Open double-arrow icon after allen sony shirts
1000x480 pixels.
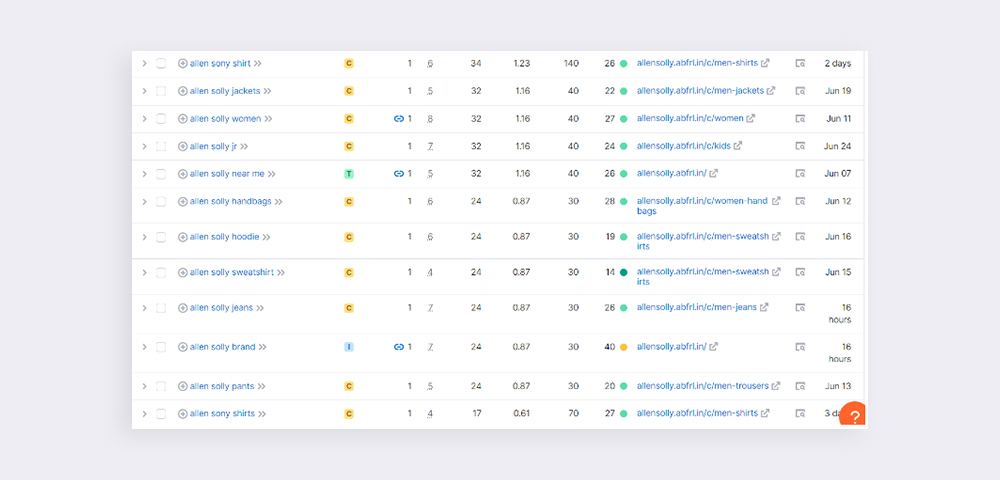261,414
